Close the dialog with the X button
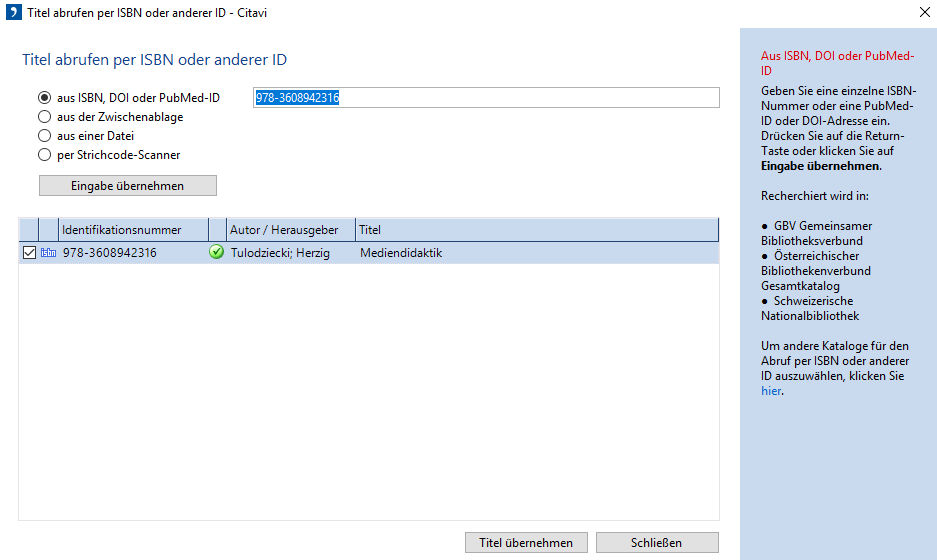937x560 pixels. point(924,12)
